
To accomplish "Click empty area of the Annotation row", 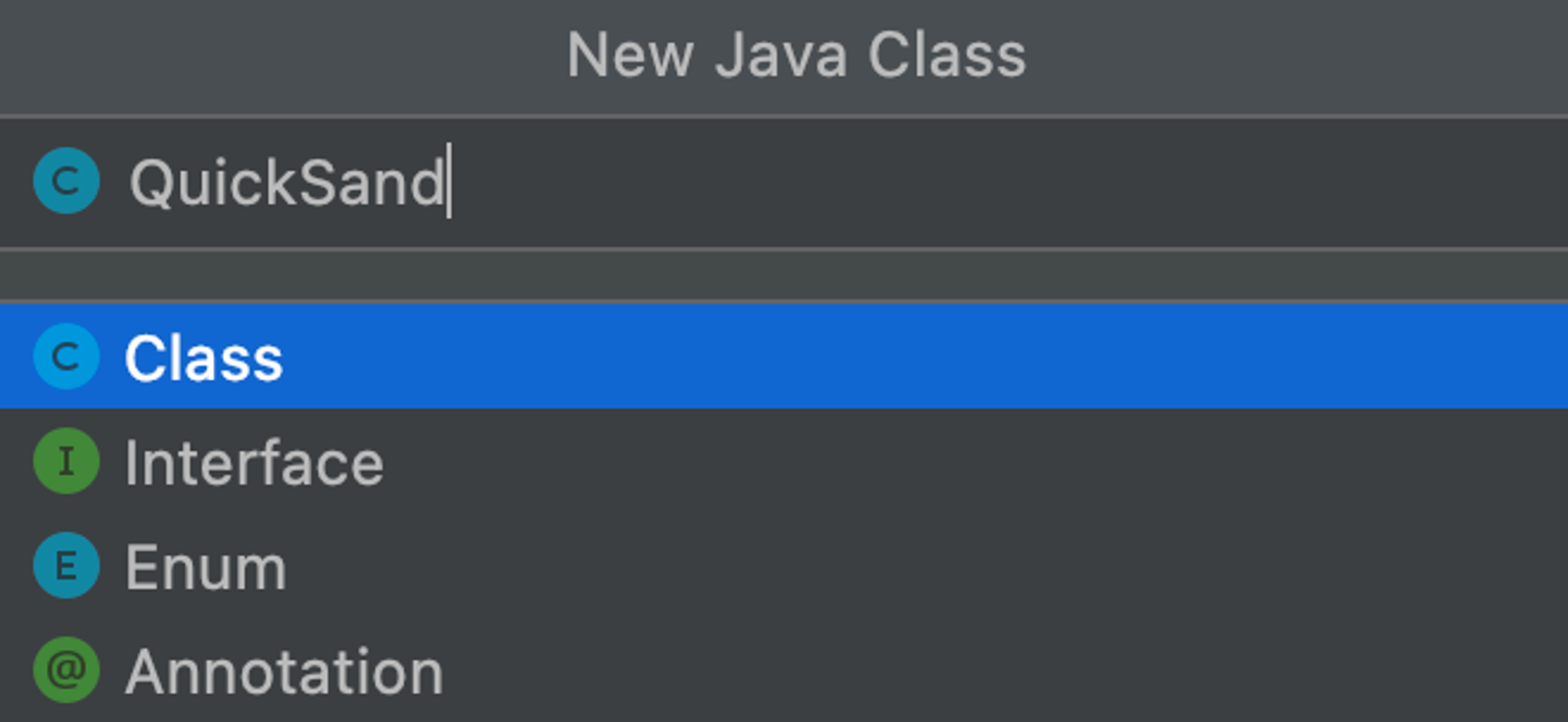I will tap(1004, 669).
